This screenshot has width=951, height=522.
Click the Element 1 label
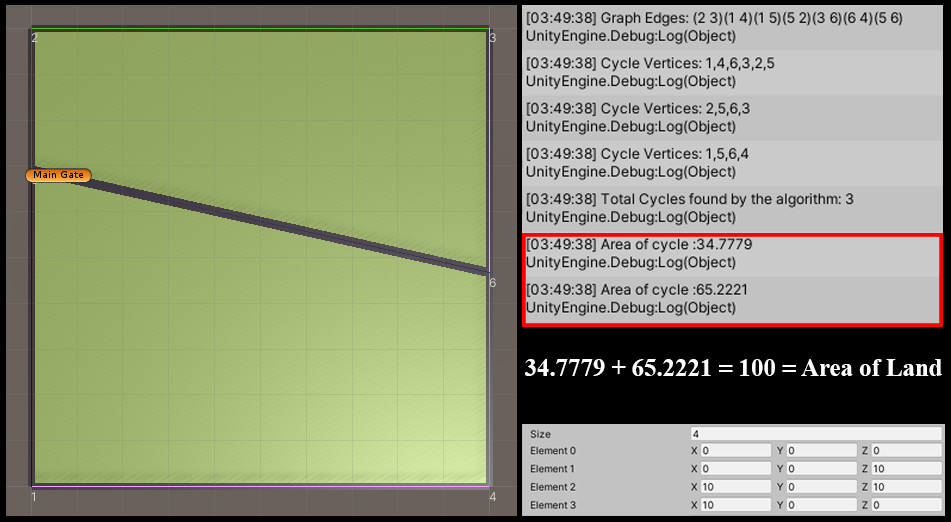point(553,469)
